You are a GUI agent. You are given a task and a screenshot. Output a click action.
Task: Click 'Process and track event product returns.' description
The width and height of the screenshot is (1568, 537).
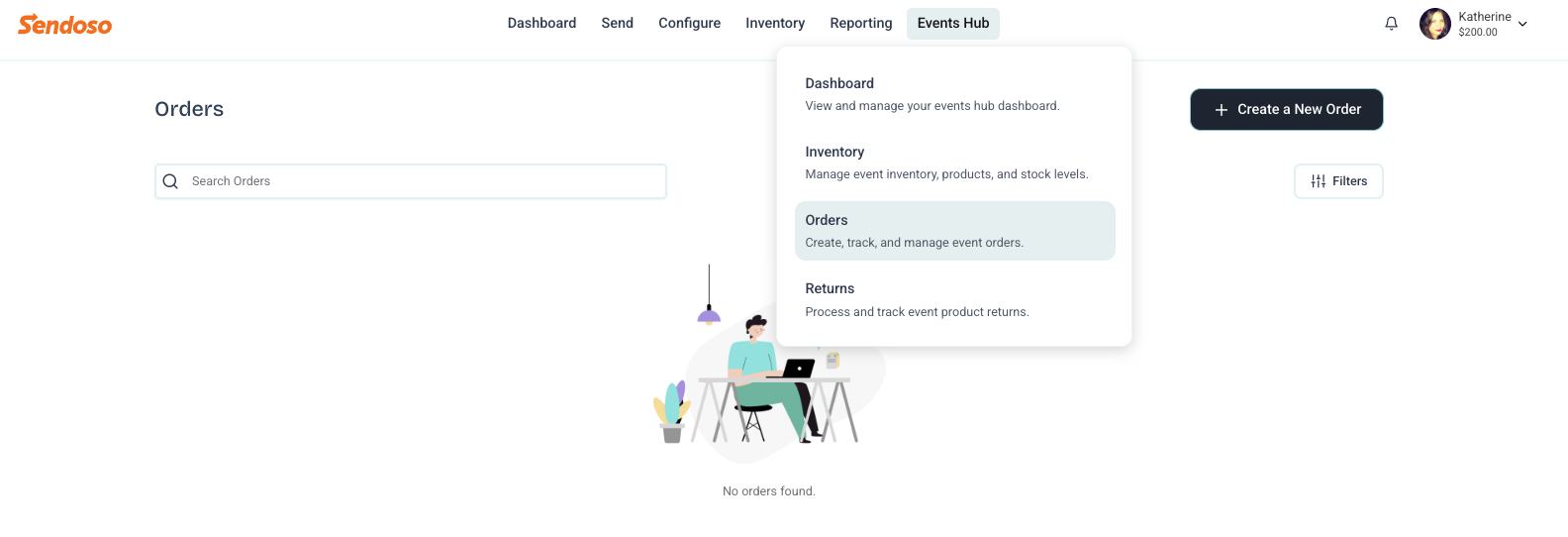(x=917, y=312)
